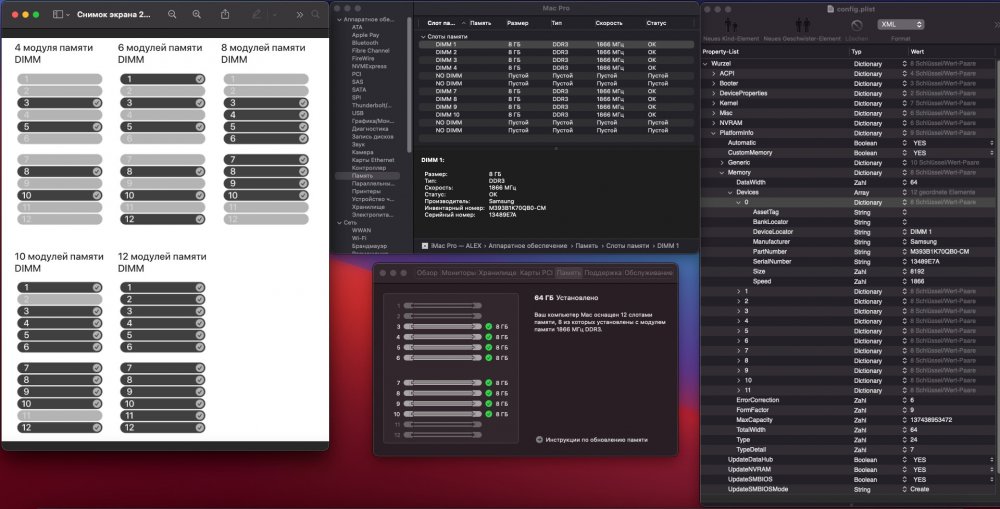Image resolution: width=1000 pixels, height=509 pixels.
Task: Expand the ACPI dictionary
Action: [x=714, y=73]
